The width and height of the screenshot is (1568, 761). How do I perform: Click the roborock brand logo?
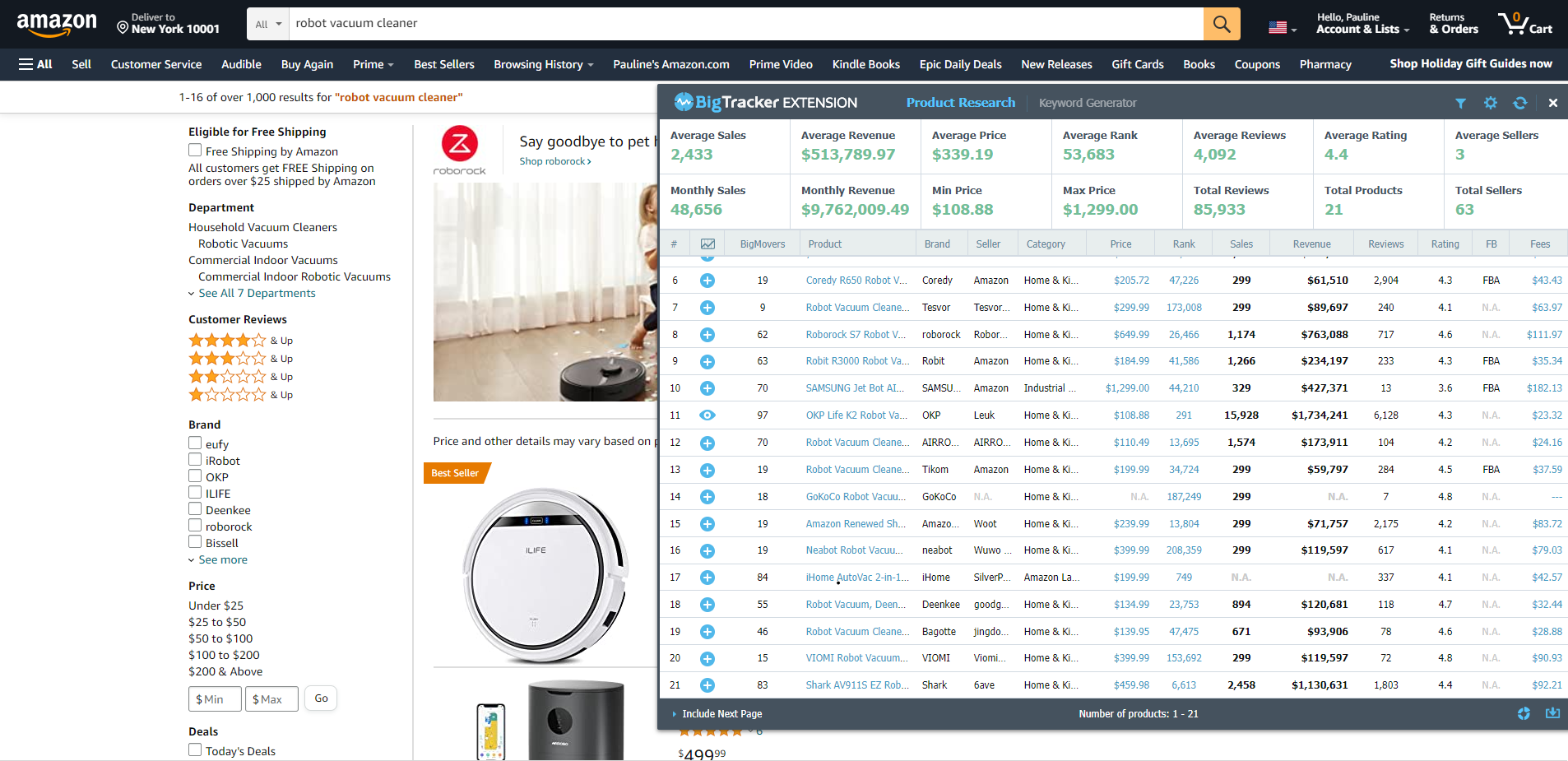[460, 151]
